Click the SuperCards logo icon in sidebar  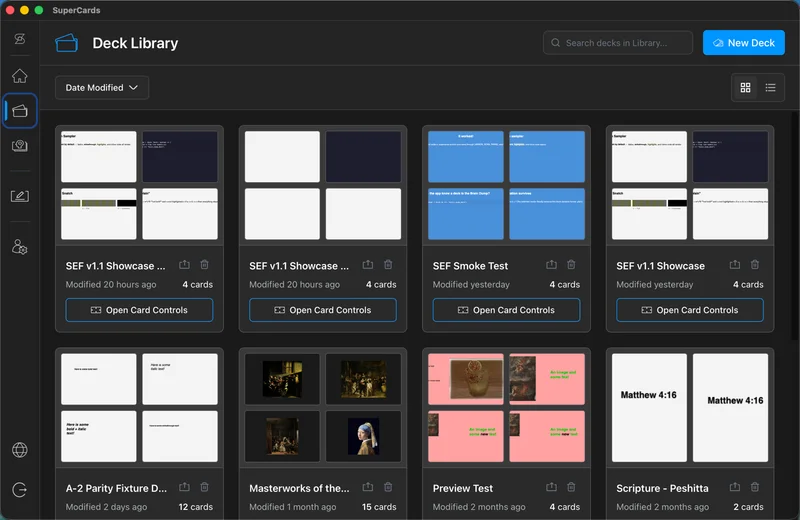click(19, 39)
